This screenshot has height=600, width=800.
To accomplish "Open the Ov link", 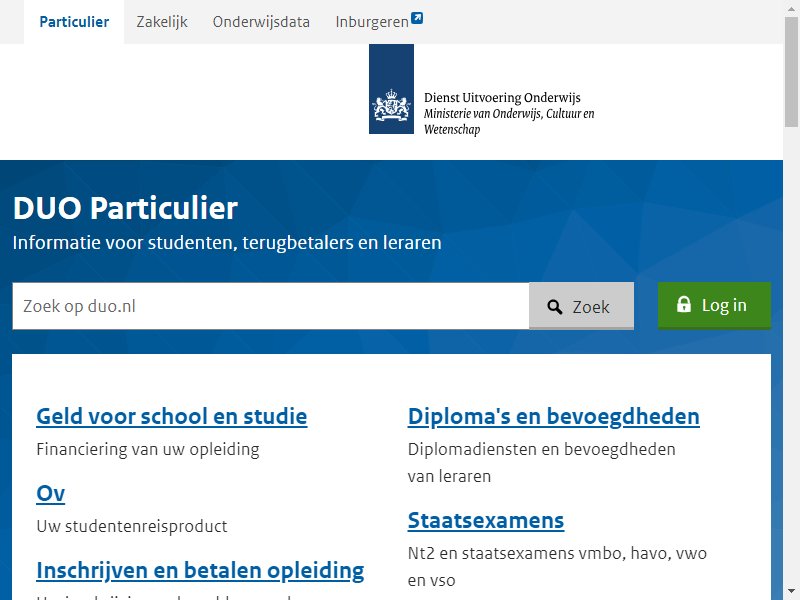I will point(51,493).
